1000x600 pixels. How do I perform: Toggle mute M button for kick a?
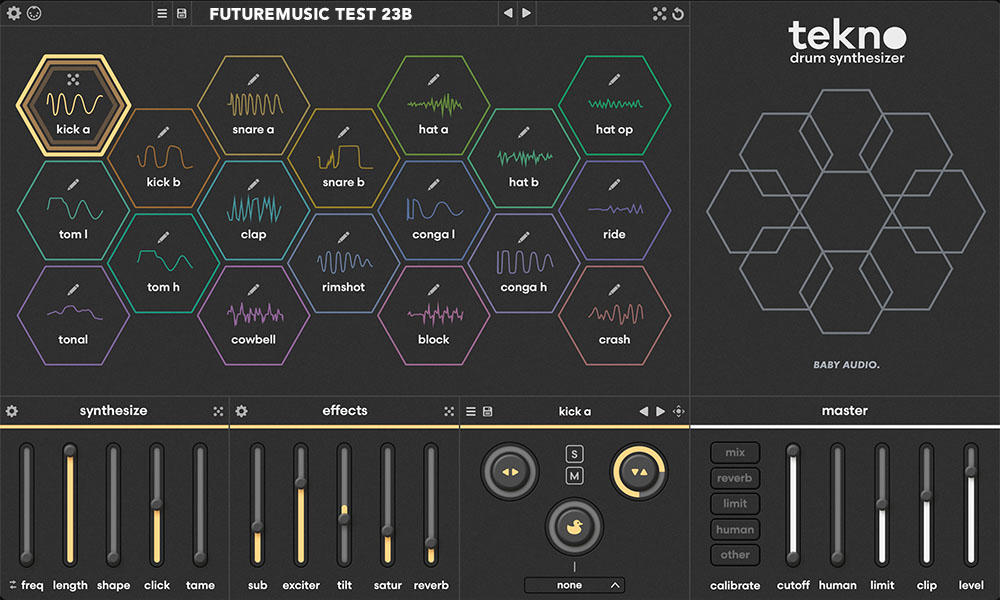(574, 476)
